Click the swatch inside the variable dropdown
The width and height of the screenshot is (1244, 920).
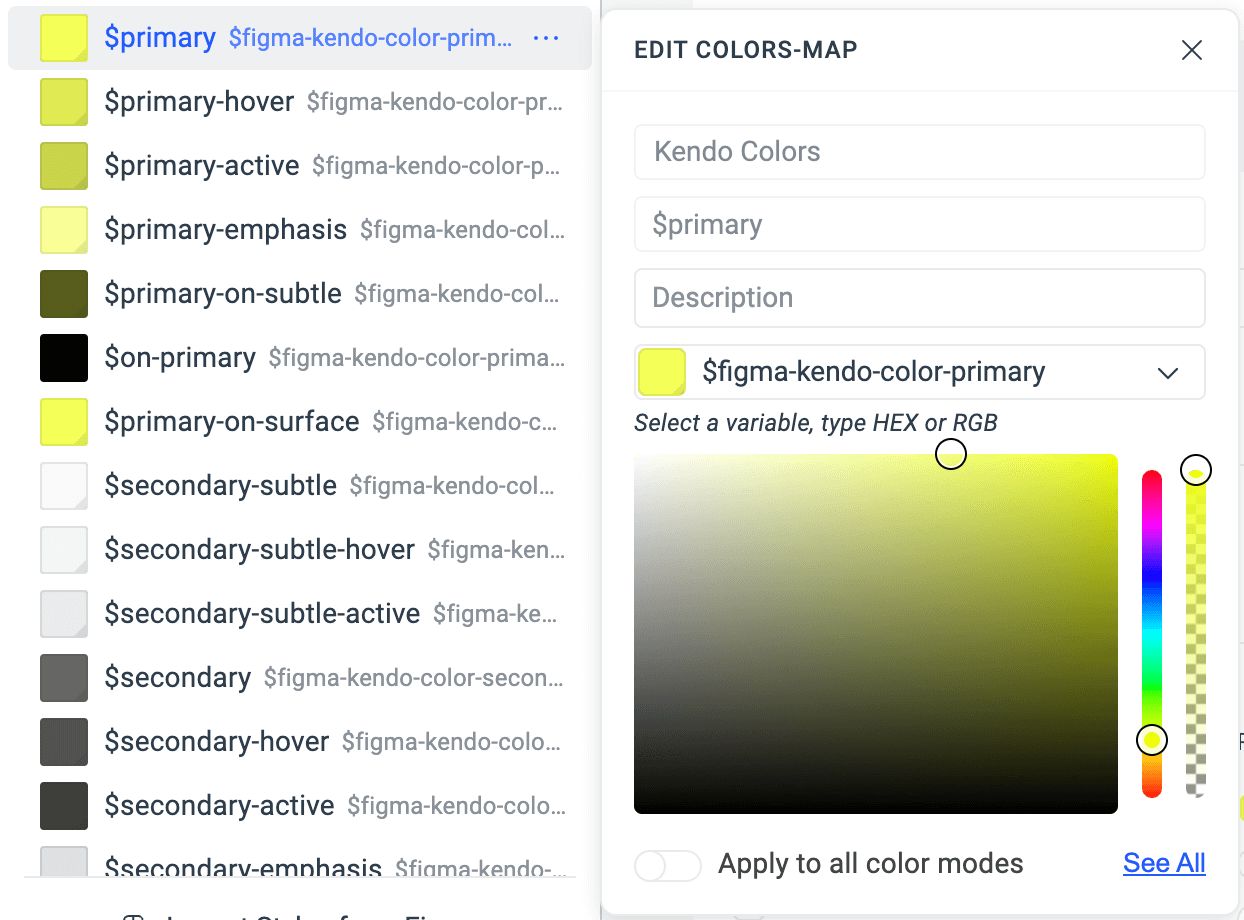click(662, 371)
